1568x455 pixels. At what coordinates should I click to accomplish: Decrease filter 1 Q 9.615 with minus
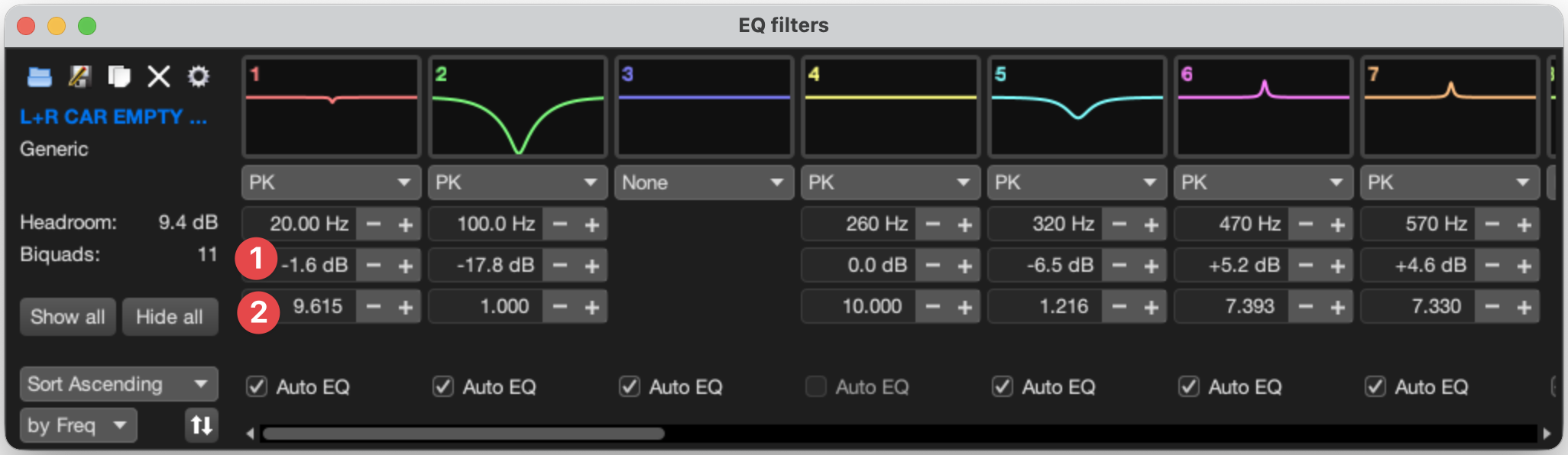[x=374, y=307]
